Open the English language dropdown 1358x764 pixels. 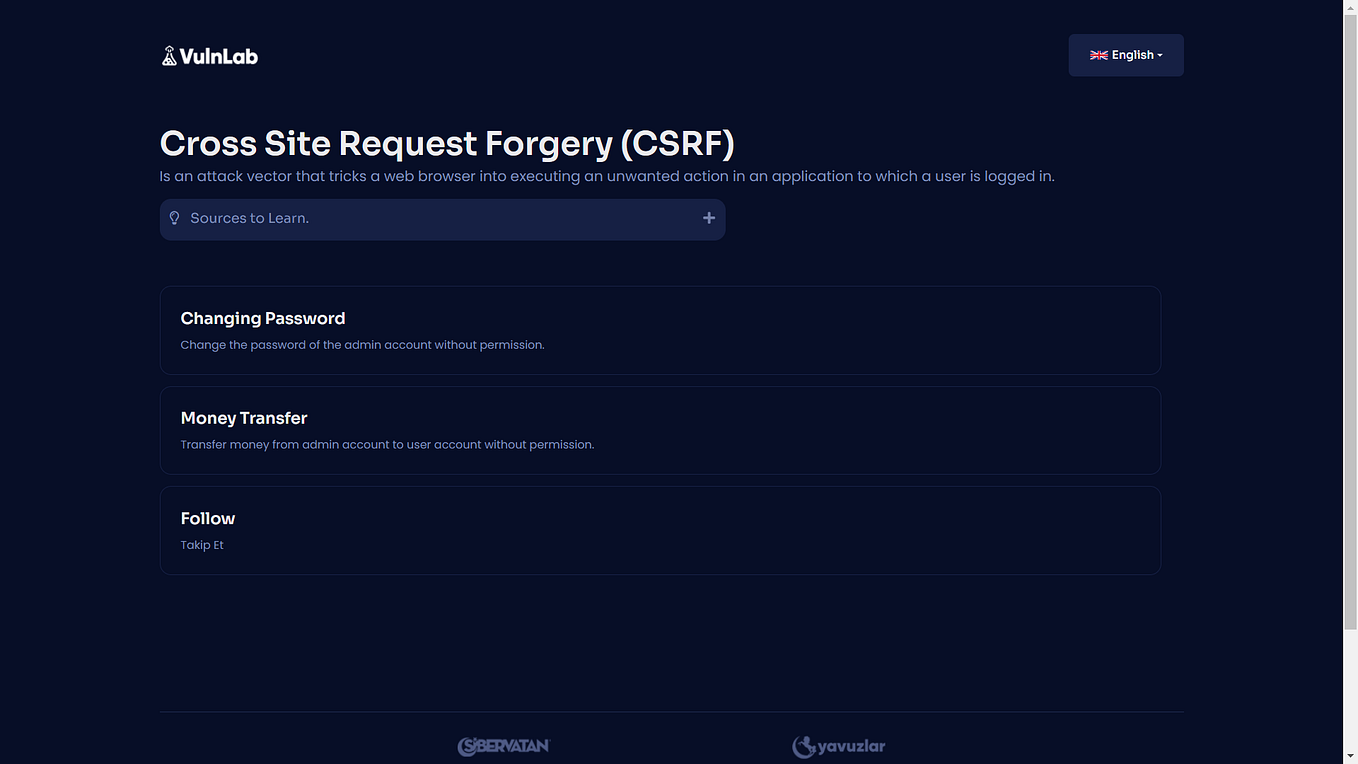coord(1126,55)
